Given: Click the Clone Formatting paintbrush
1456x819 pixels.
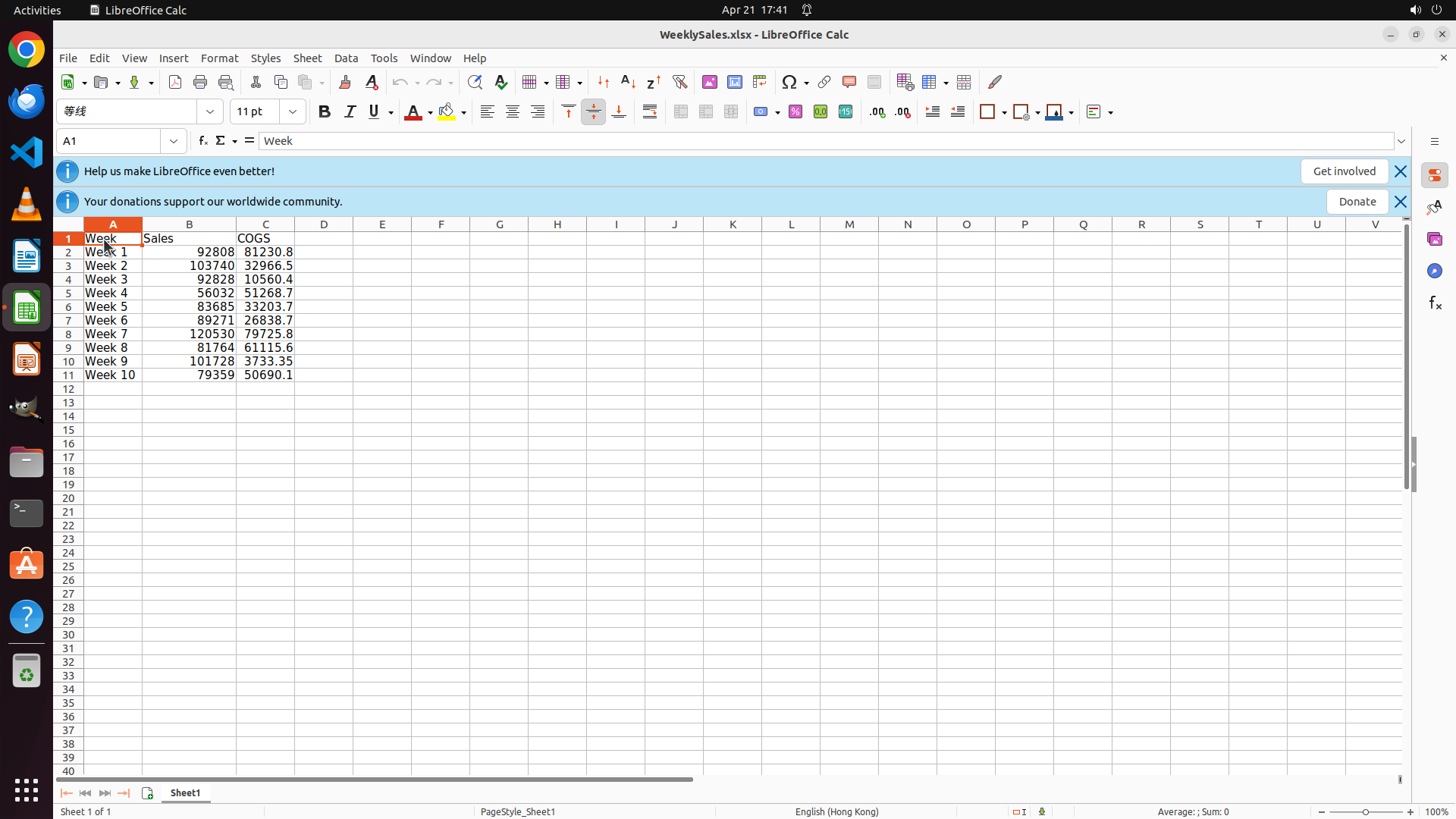Looking at the screenshot, I should point(345,82).
